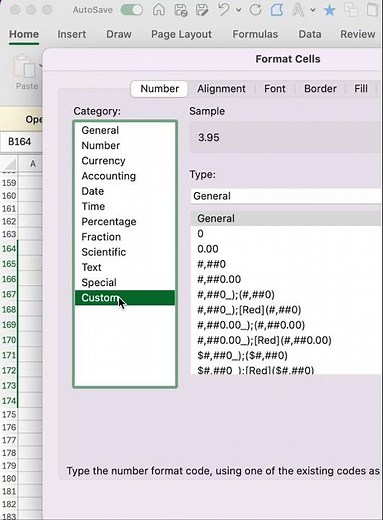This screenshot has width=383, height=520.
Task: Select the Date category
Action: point(125,191)
